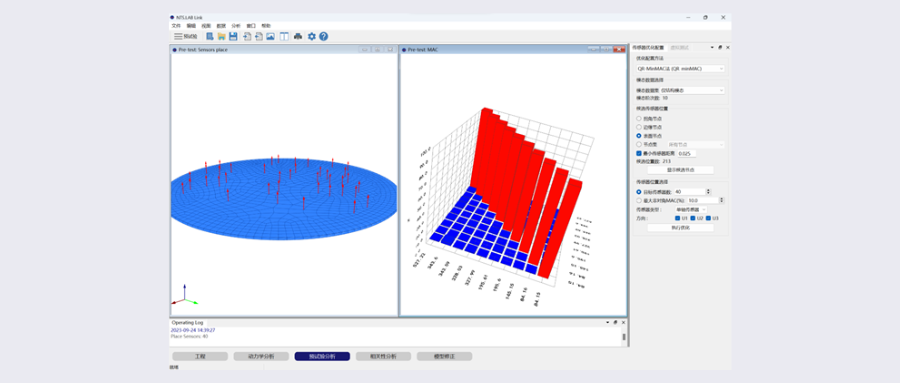The width and height of the screenshot is (900, 383).
Task: Click the split-window layout toolbar icon
Action: [284, 36]
